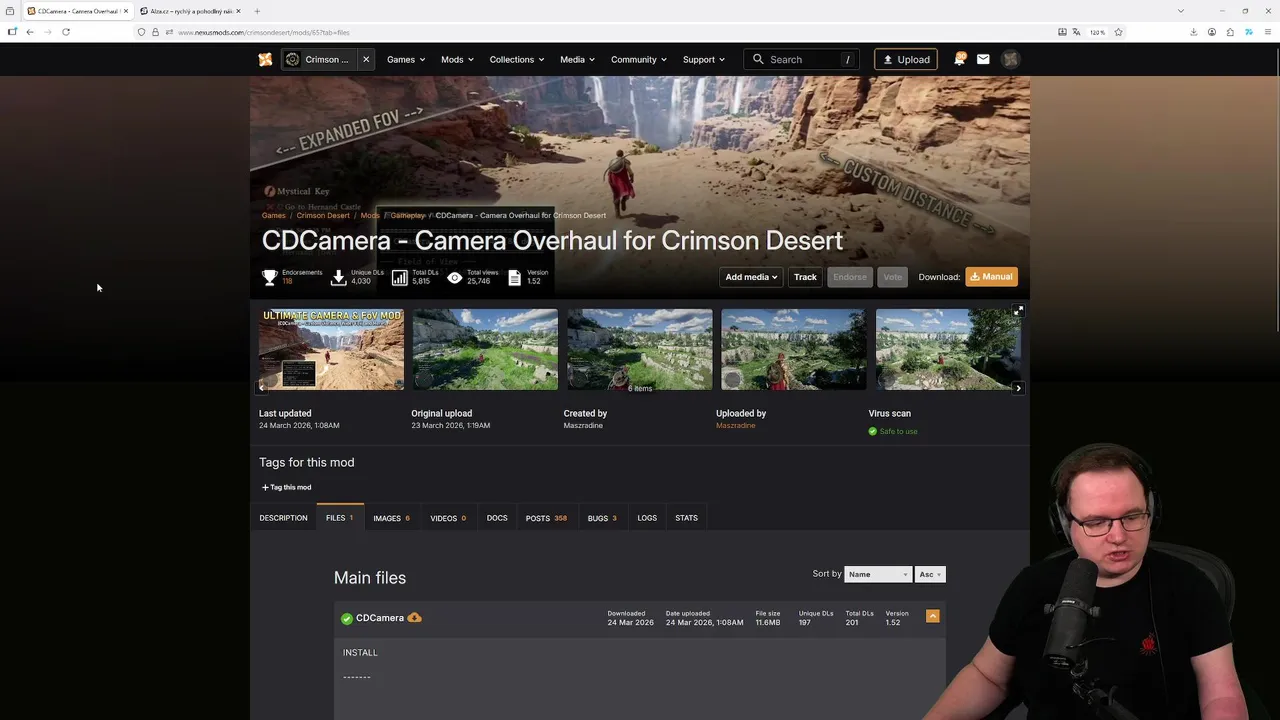Open the Docs tab
The width and height of the screenshot is (1280, 720).
(x=497, y=518)
